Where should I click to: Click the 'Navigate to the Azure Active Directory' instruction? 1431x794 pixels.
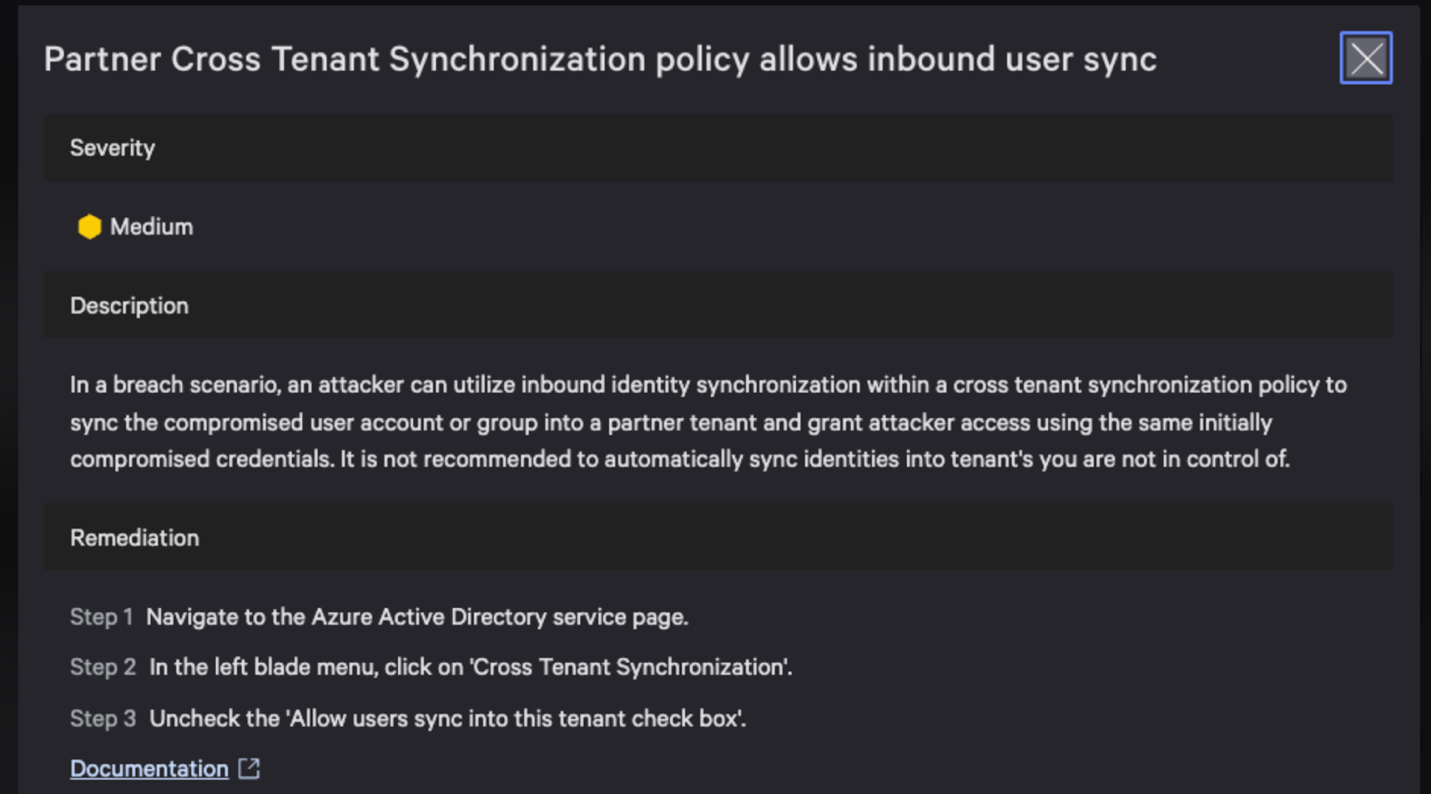pyautogui.click(x=417, y=617)
